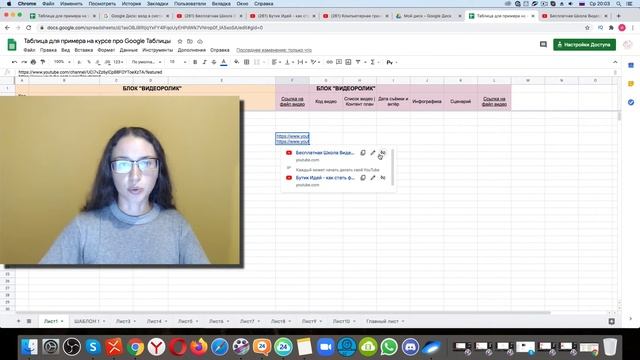640x360 pixels.
Task: Open the Бутик Идей link
Action: [325, 178]
